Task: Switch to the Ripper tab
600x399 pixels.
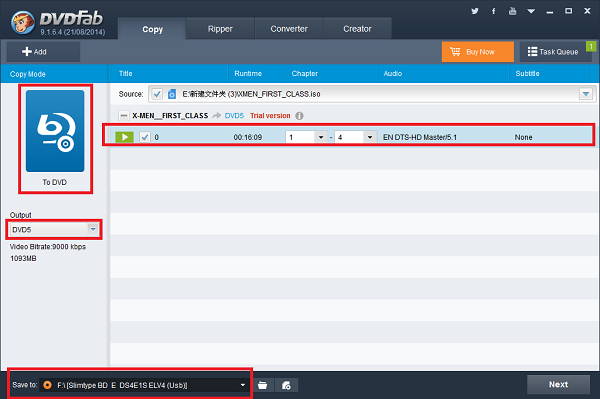Action: 220,29
